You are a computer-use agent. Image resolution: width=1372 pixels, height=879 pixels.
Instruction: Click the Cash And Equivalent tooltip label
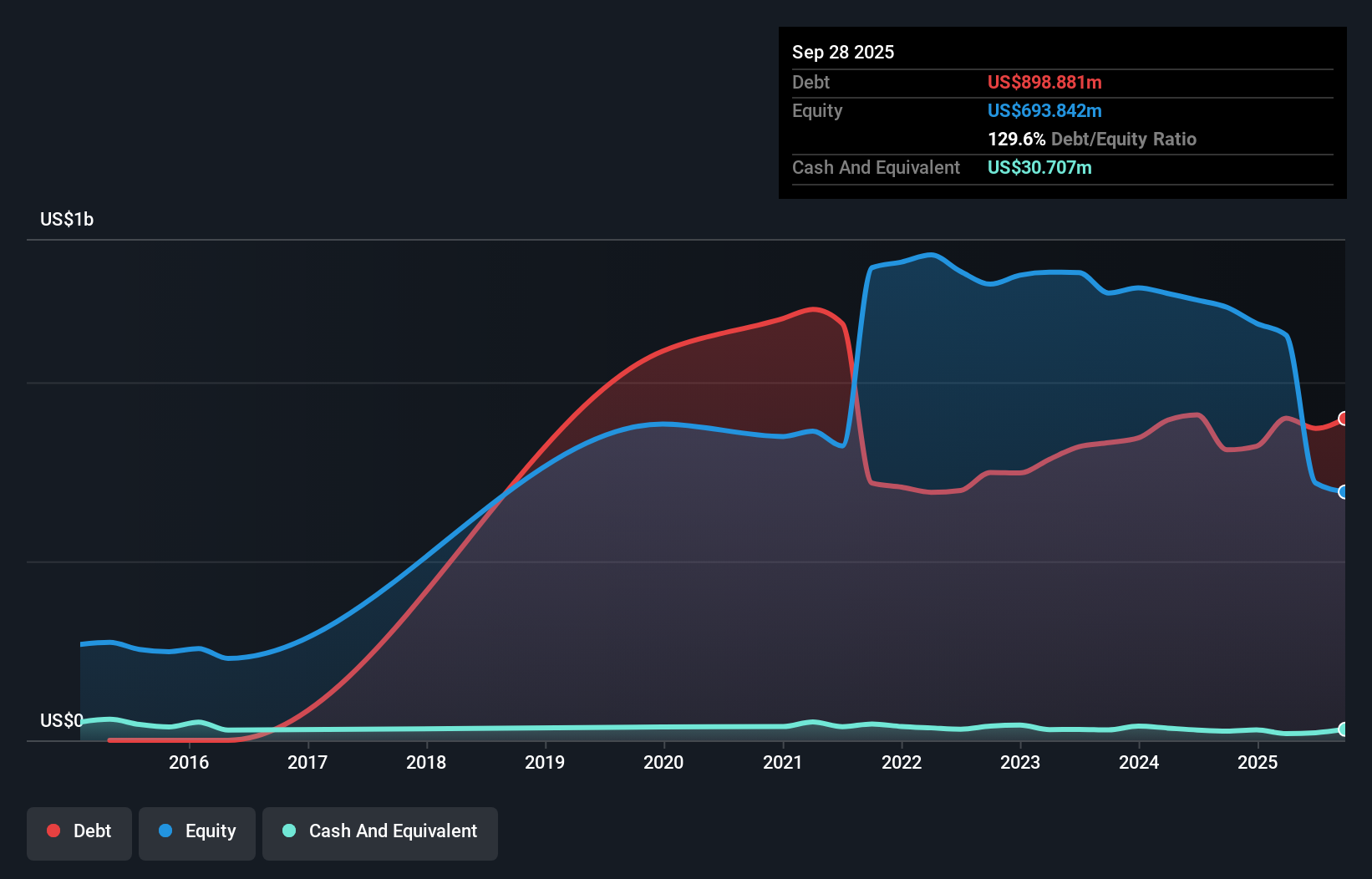pyautogui.click(x=876, y=167)
